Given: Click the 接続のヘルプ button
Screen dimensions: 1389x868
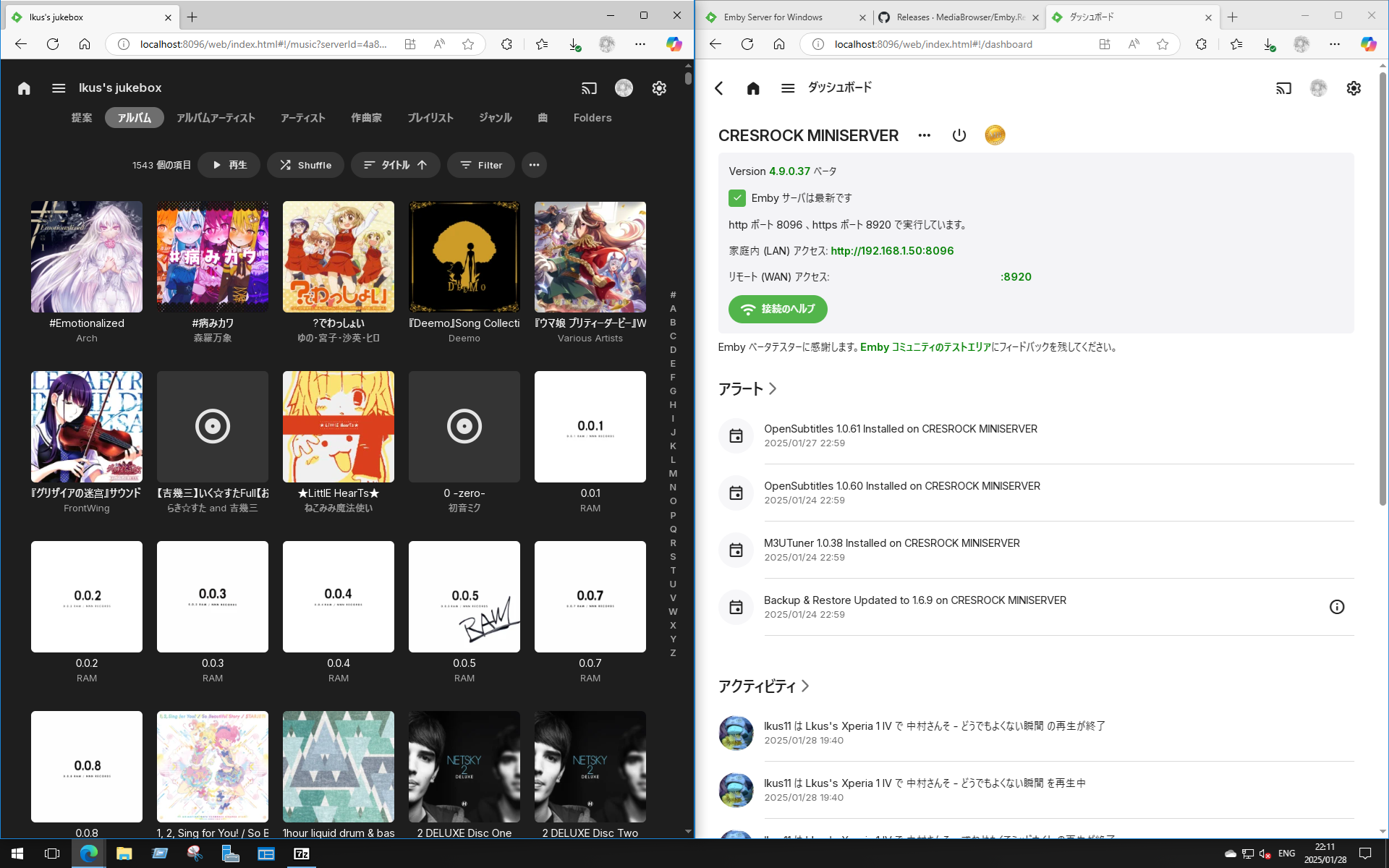Looking at the screenshot, I should tap(778, 309).
